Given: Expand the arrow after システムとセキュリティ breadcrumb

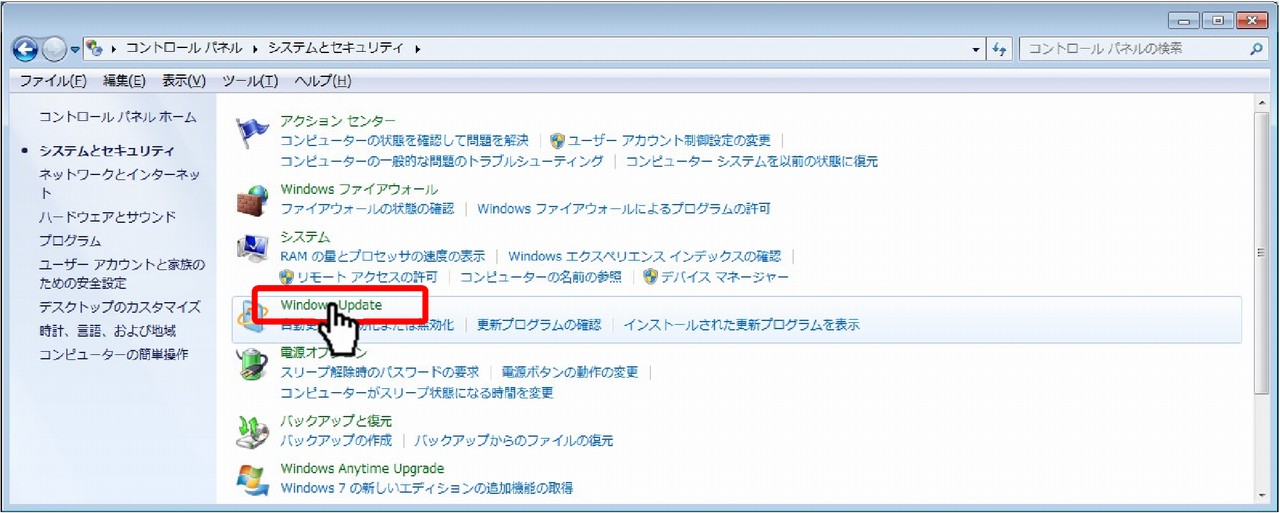Looking at the screenshot, I should 417,48.
